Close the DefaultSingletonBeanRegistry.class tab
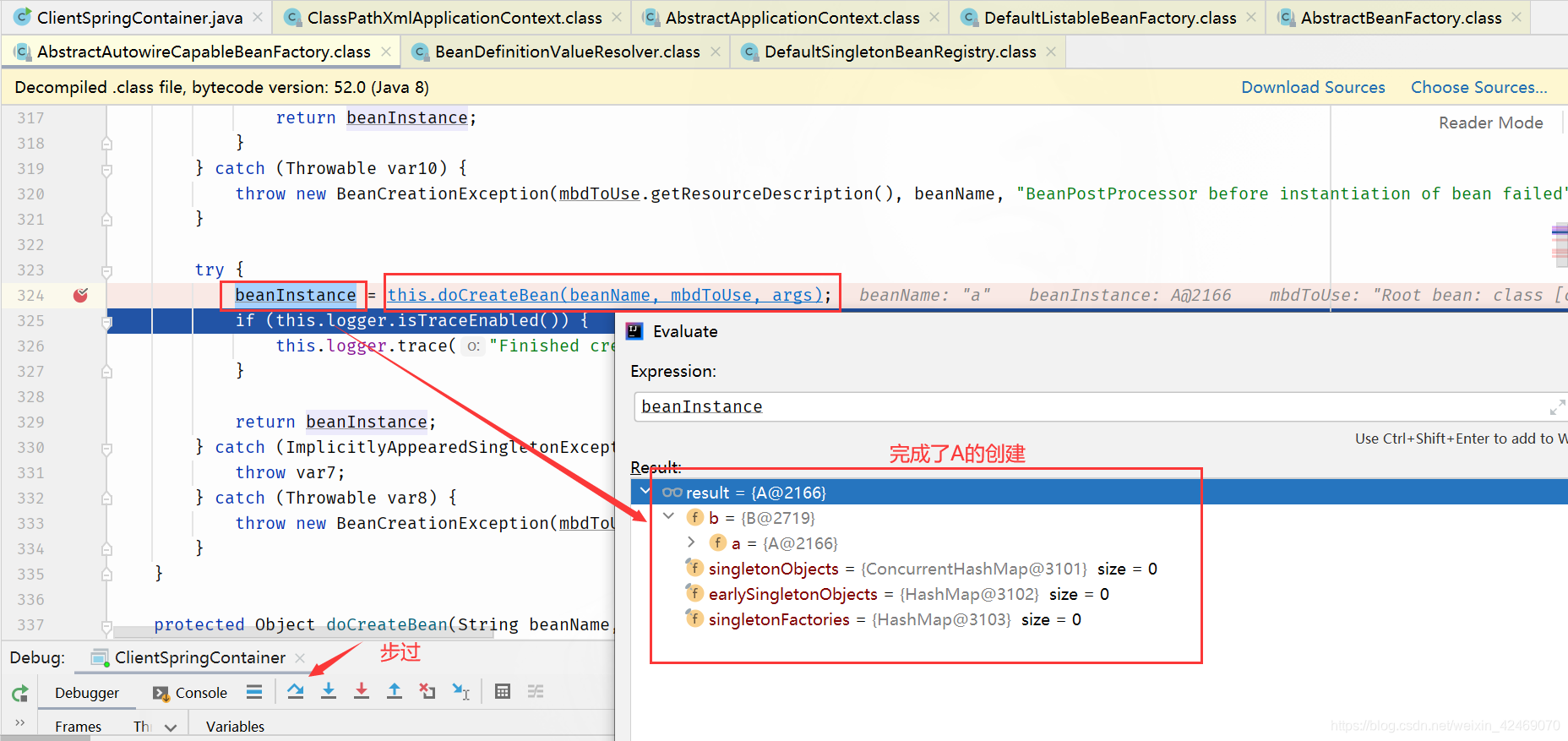 (x=1051, y=52)
